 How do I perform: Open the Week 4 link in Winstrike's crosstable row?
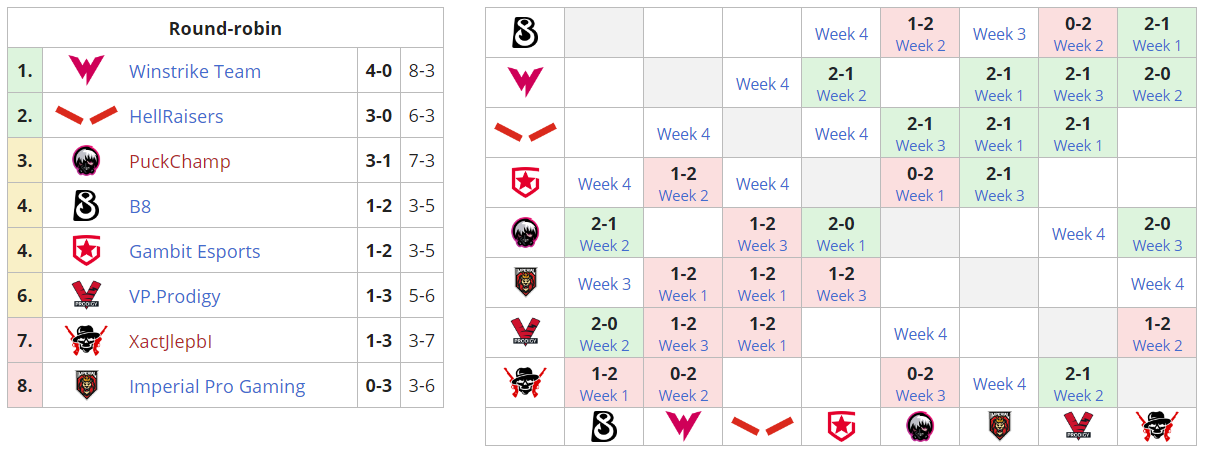(762, 84)
